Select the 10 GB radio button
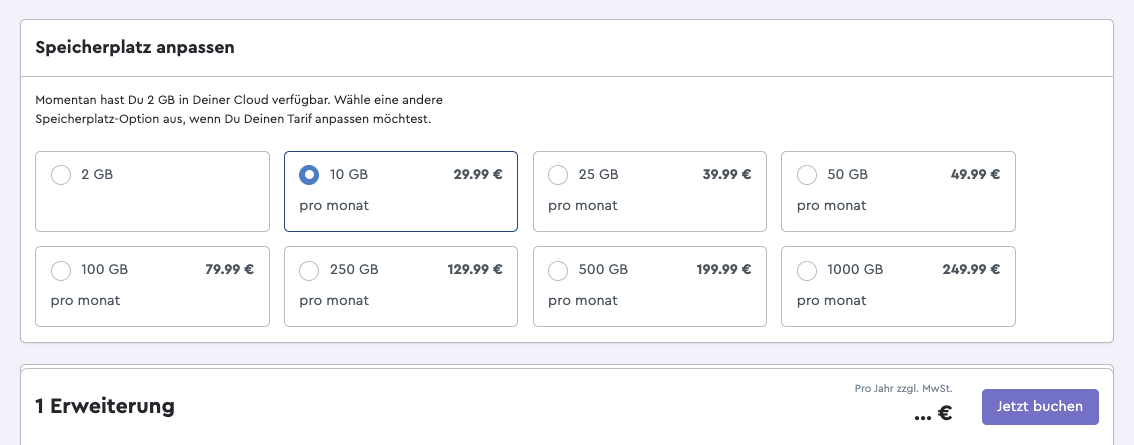The image size is (1134, 445). pos(310,175)
